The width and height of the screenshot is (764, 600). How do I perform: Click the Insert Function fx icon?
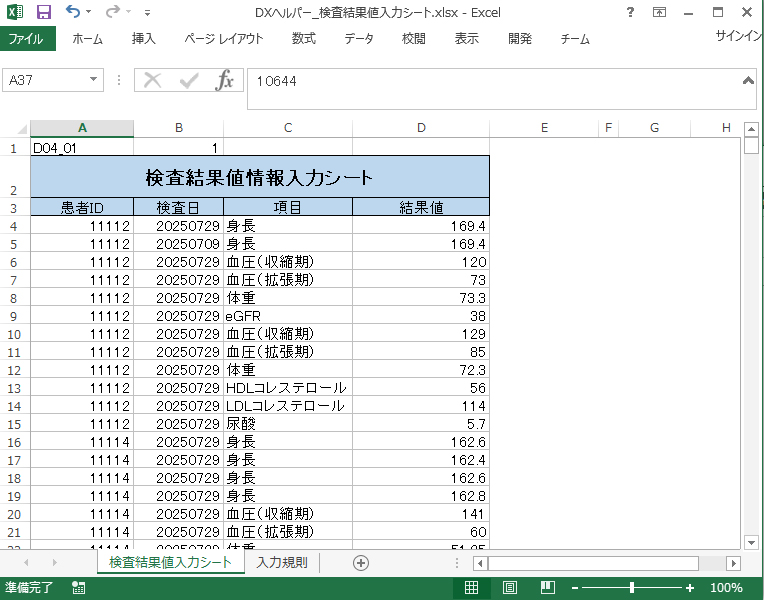click(x=225, y=81)
